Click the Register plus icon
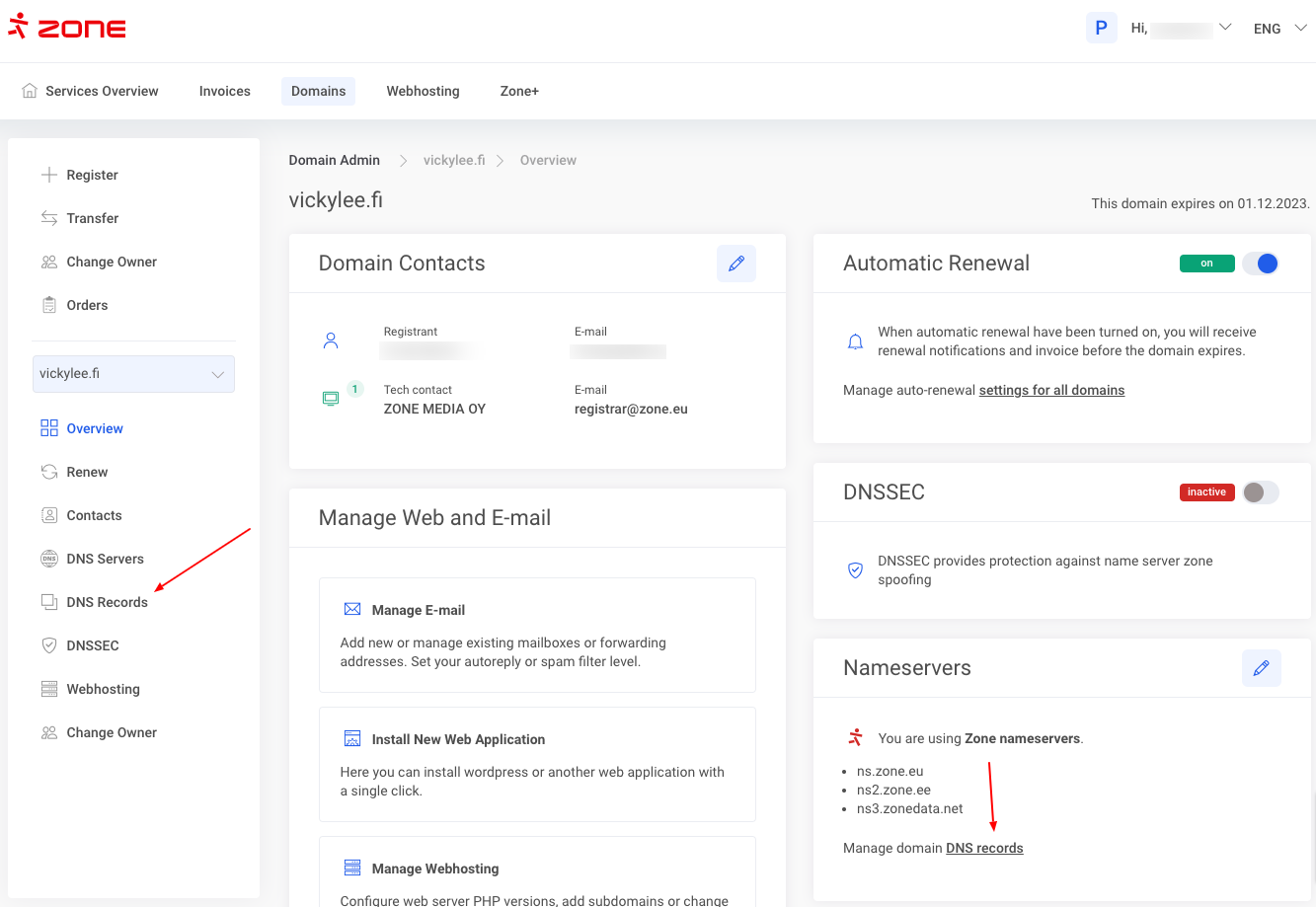The image size is (1316, 907). click(x=49, y=175)
